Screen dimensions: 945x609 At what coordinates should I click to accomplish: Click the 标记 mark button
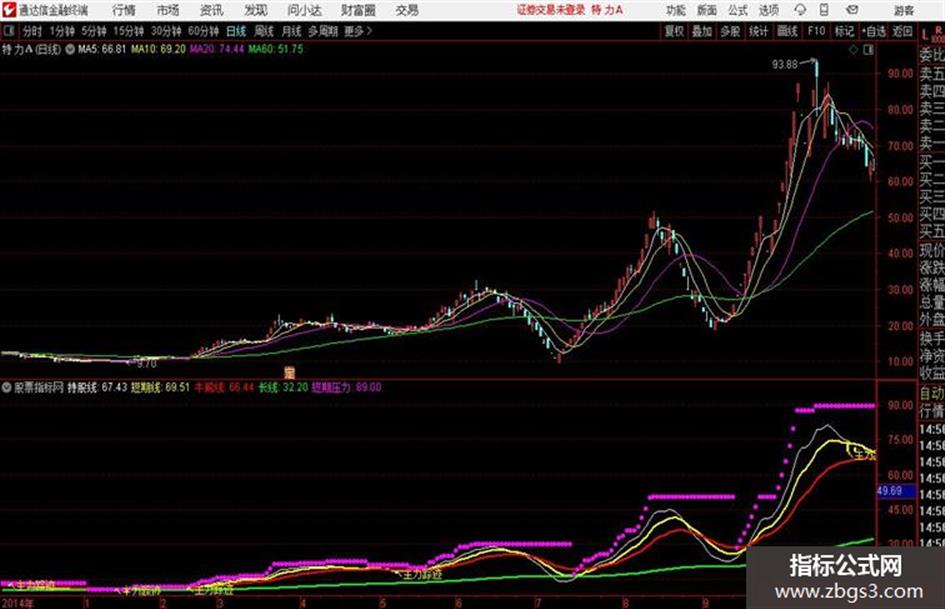click(844, 31)
